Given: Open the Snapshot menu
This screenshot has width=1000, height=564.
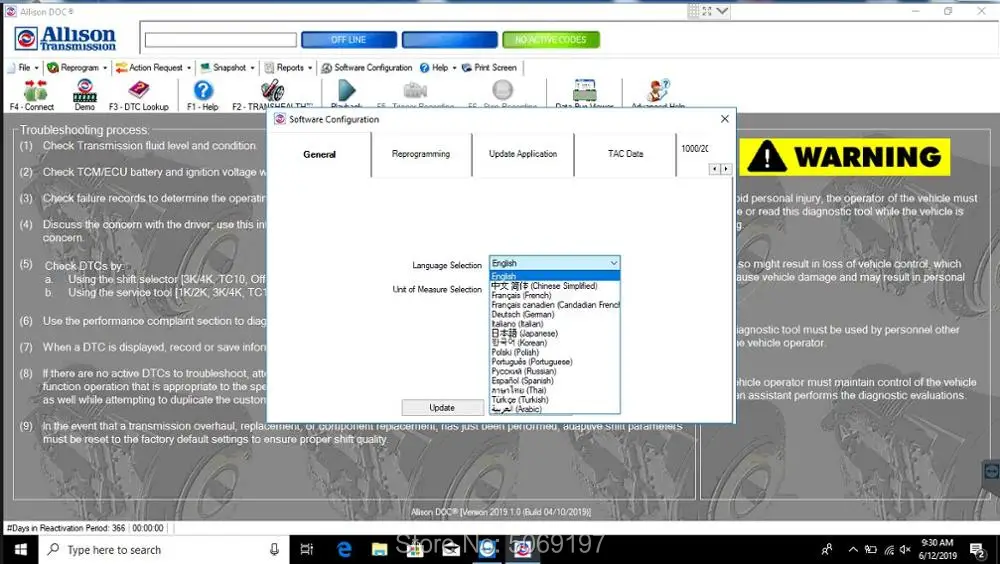Looking at the screenshot, I should click(x=228, y=67).
